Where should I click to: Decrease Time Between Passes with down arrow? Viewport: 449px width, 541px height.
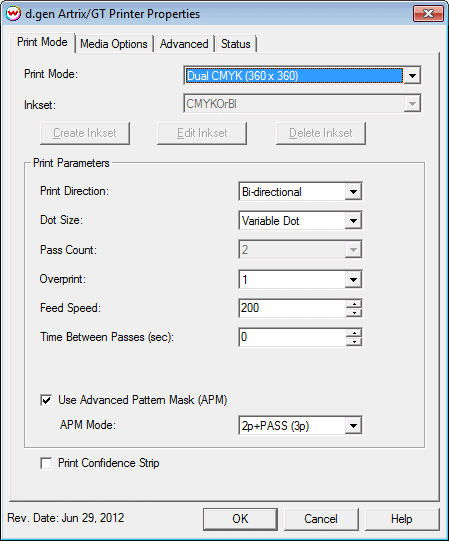point(354,342)
